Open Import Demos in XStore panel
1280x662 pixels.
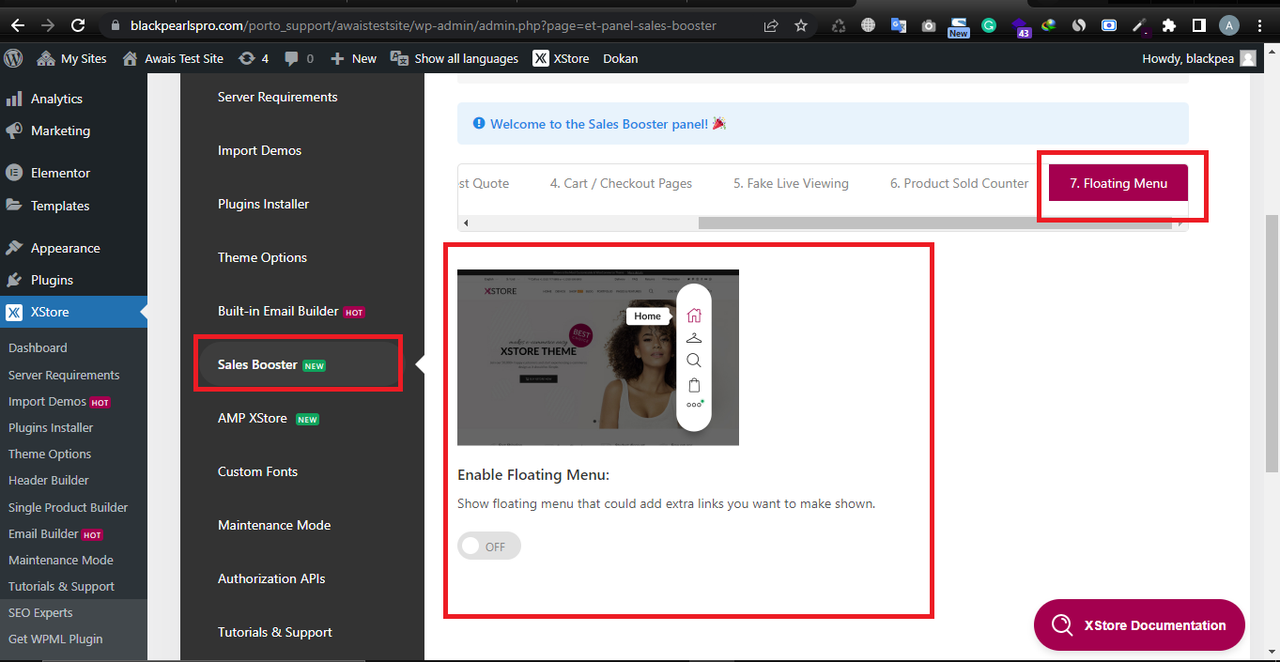tap(260, 151)
